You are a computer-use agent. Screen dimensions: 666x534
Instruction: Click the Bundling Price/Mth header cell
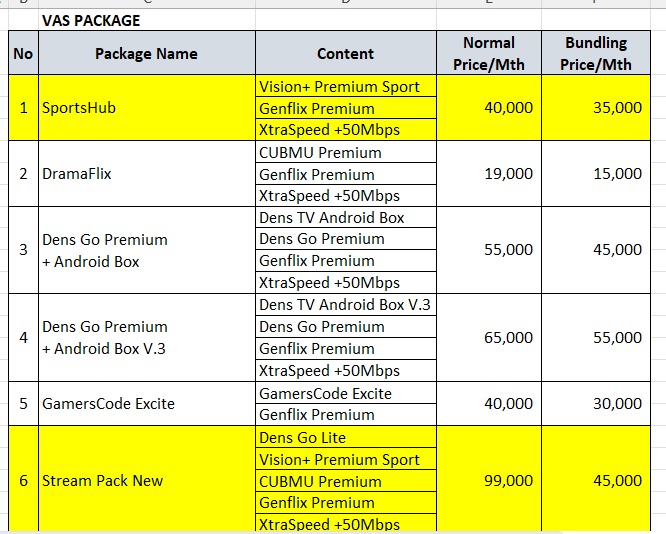coord(596,53)
